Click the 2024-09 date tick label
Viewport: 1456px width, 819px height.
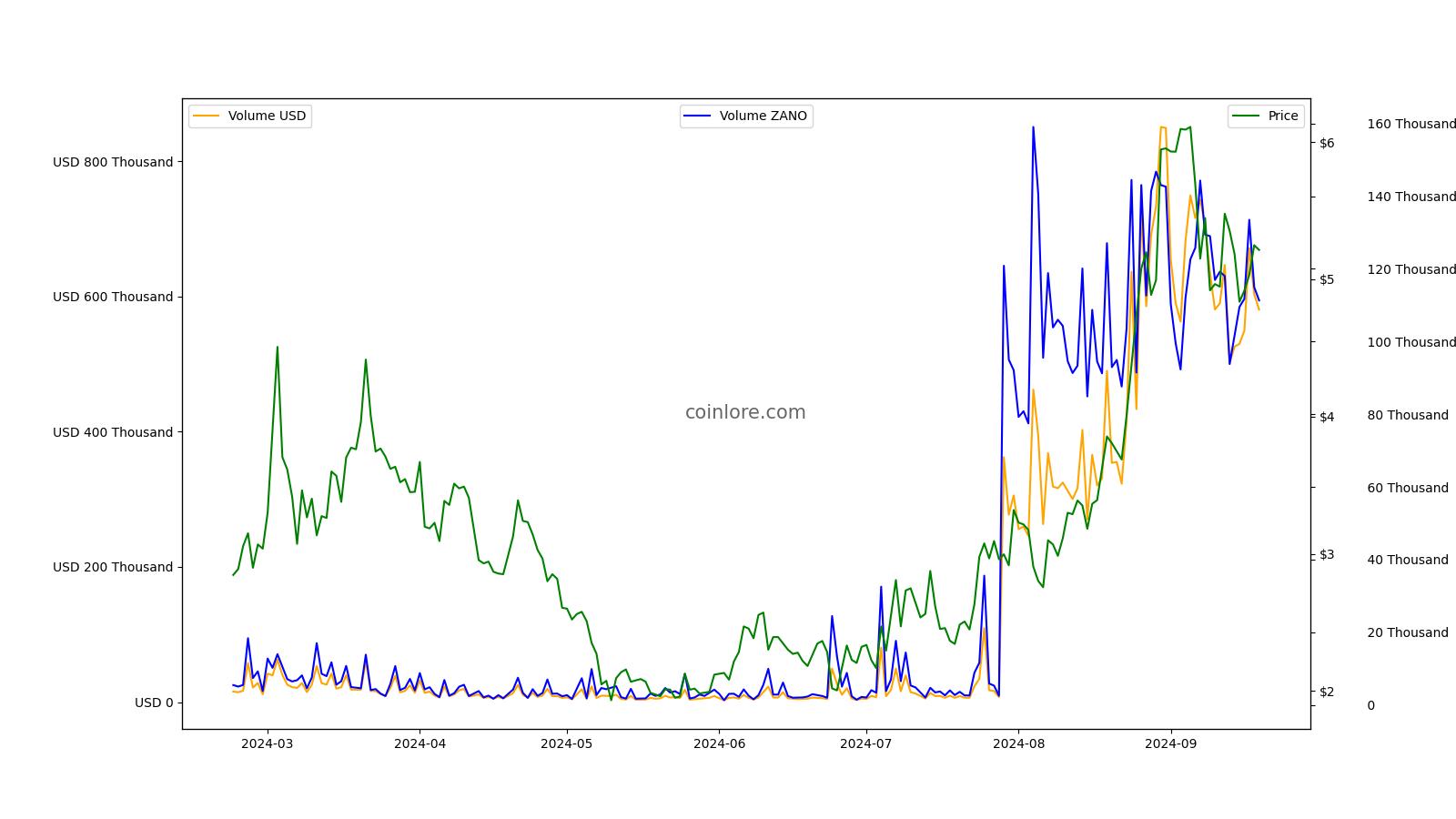click(1170, 743)
